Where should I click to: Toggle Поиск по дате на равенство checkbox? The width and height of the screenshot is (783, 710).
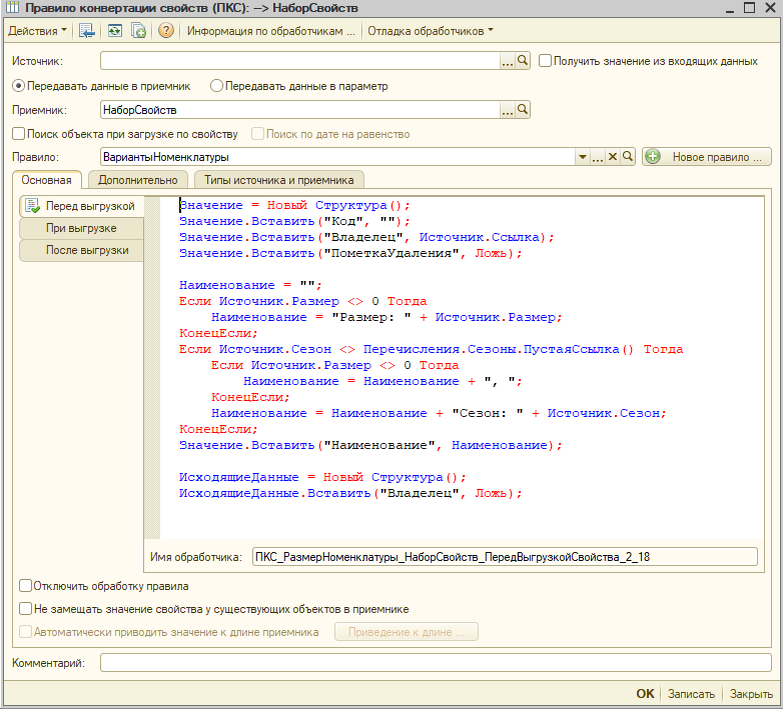click(258, 134)
